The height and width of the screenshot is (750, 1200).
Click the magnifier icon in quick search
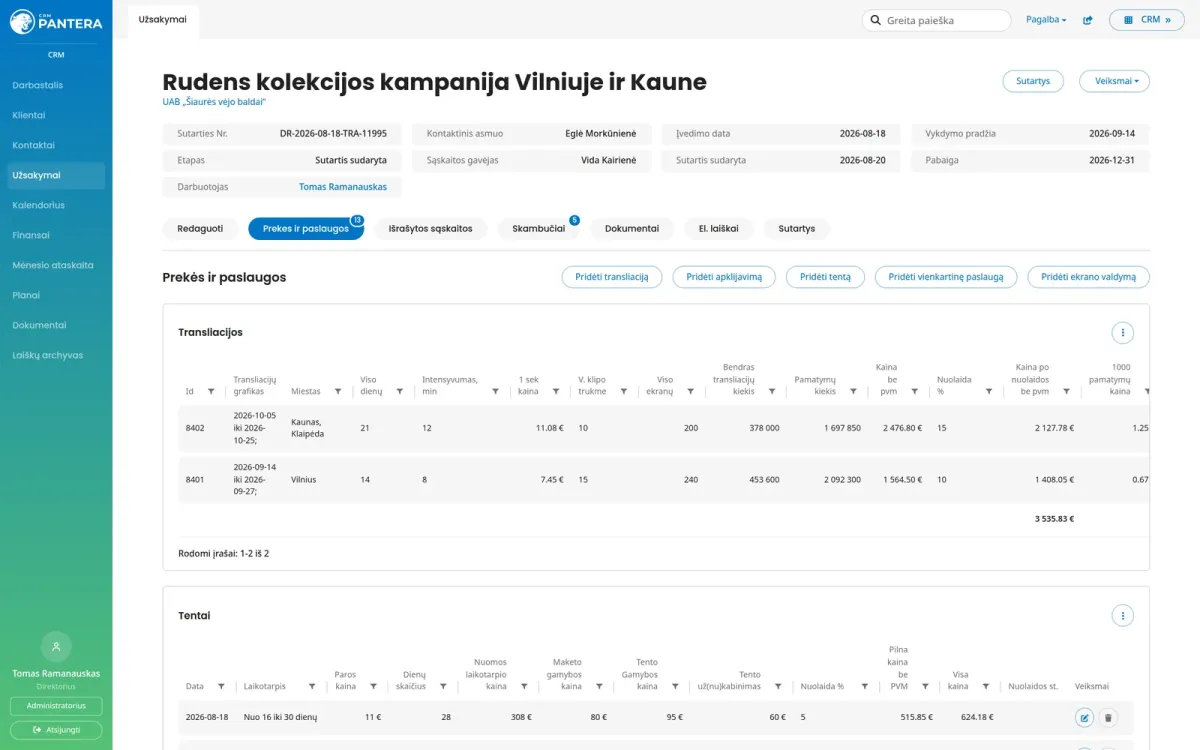click(x=876, y=20)
